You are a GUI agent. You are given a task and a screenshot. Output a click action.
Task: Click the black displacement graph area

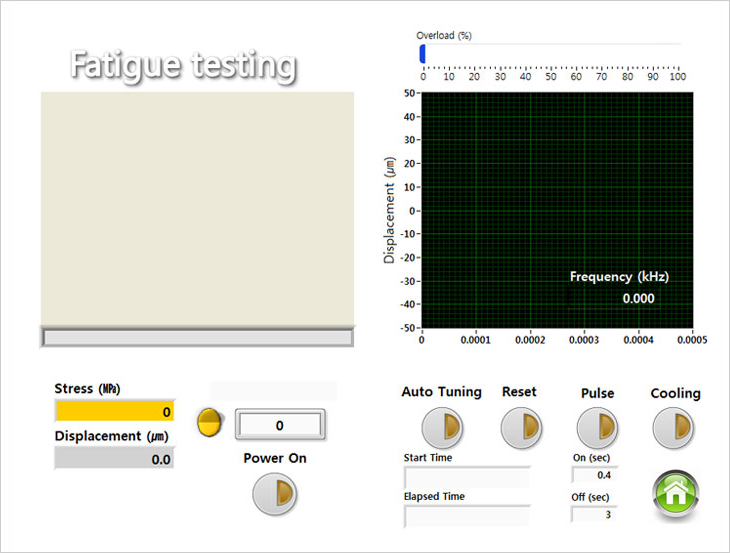pos(557,210)
